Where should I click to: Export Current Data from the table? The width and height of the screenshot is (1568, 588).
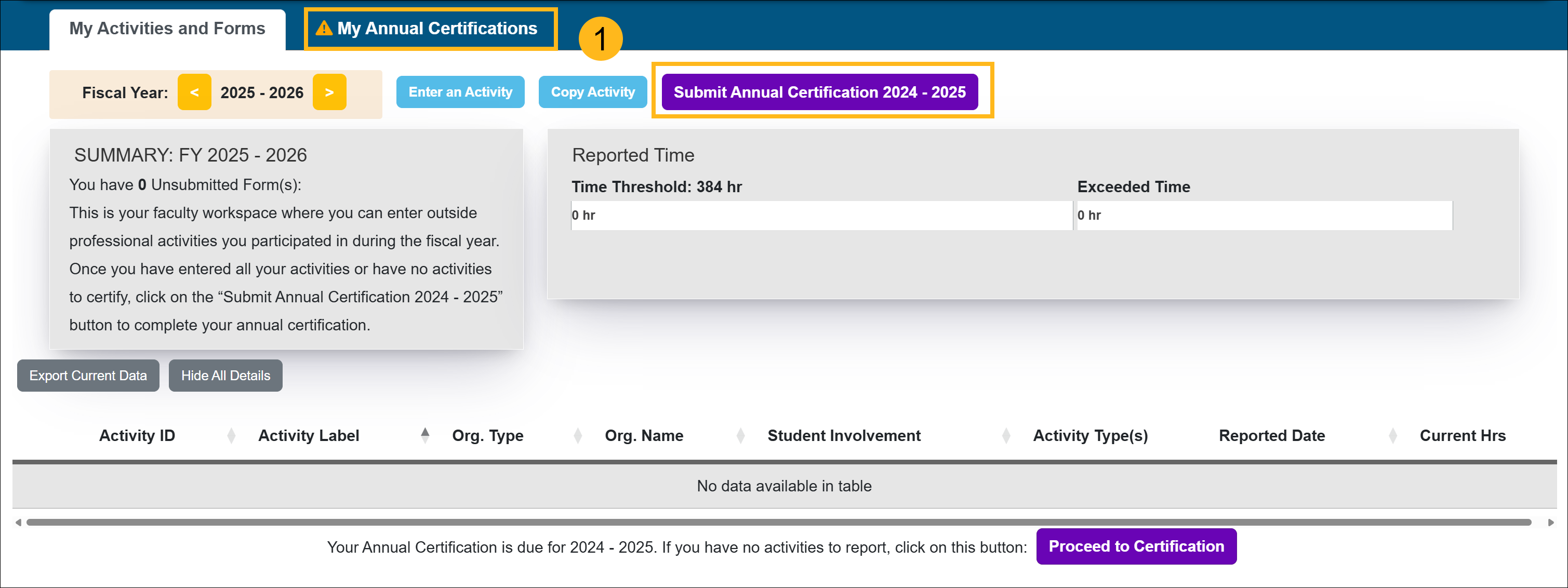[88, 376]
